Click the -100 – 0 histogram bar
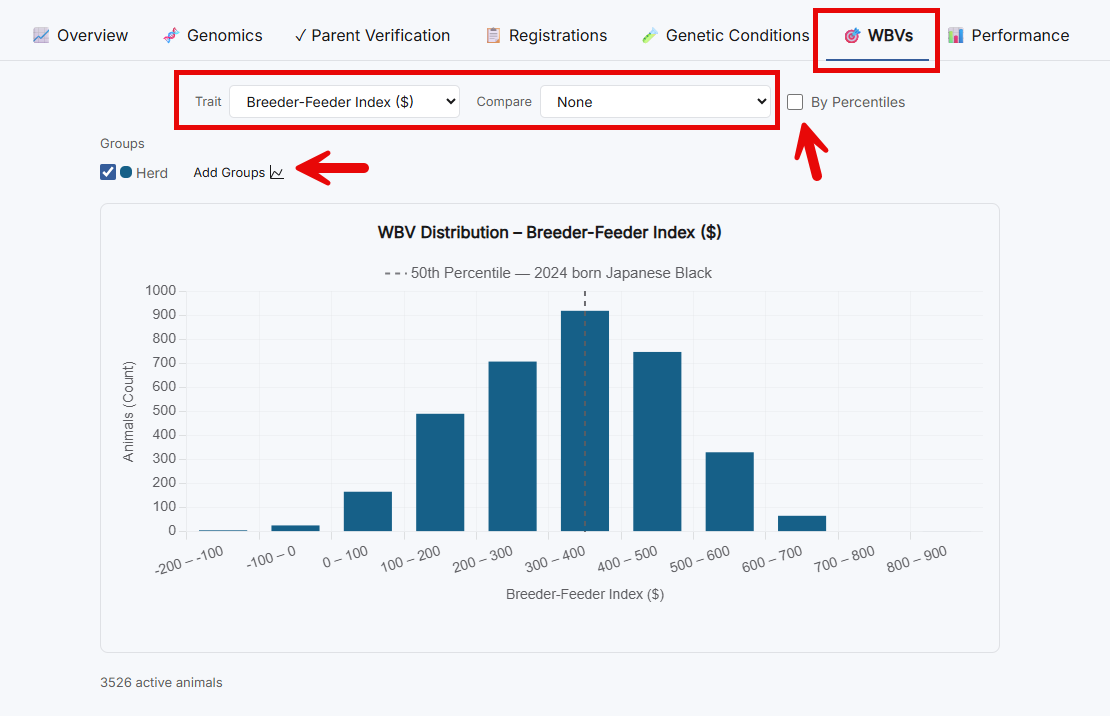This screenshot has height=716, width=1110. [x=295, y=528]
